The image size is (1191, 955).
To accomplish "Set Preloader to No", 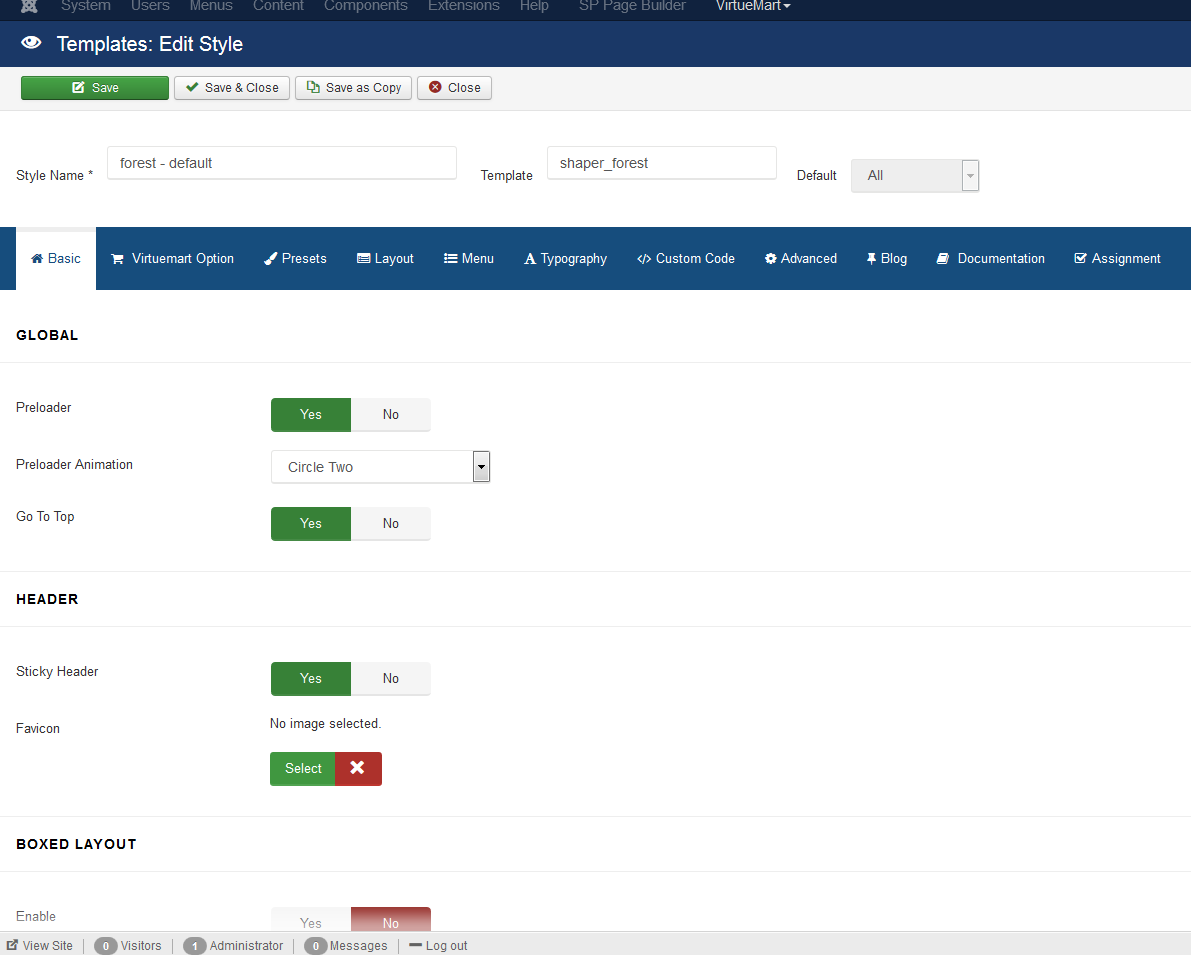I will 390,414.
